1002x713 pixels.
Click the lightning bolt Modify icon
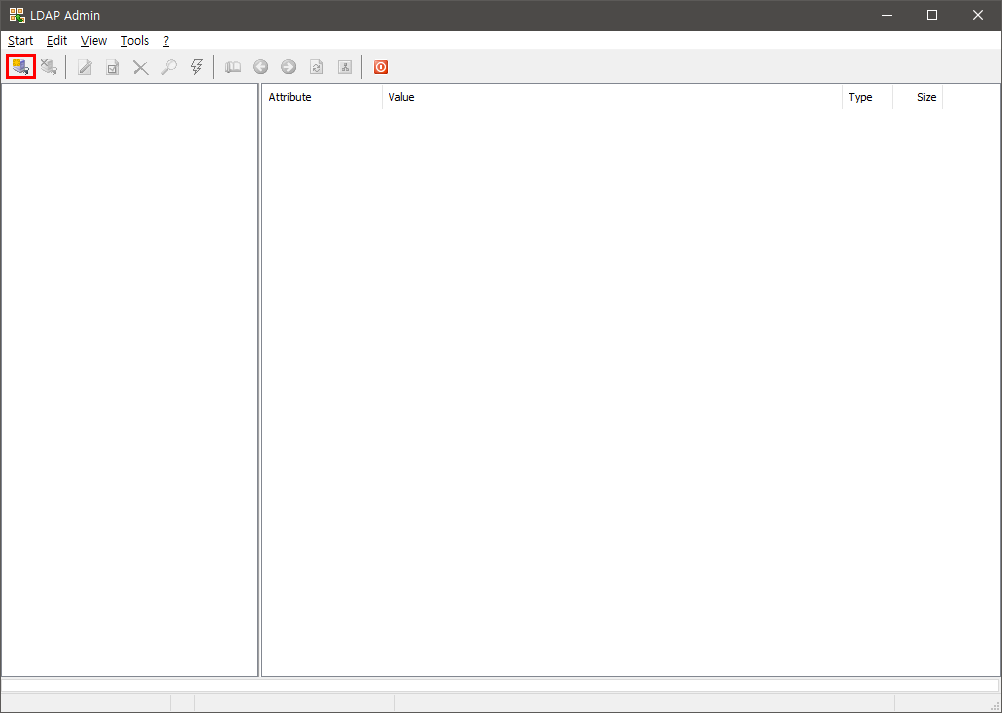tap(197, 67)
